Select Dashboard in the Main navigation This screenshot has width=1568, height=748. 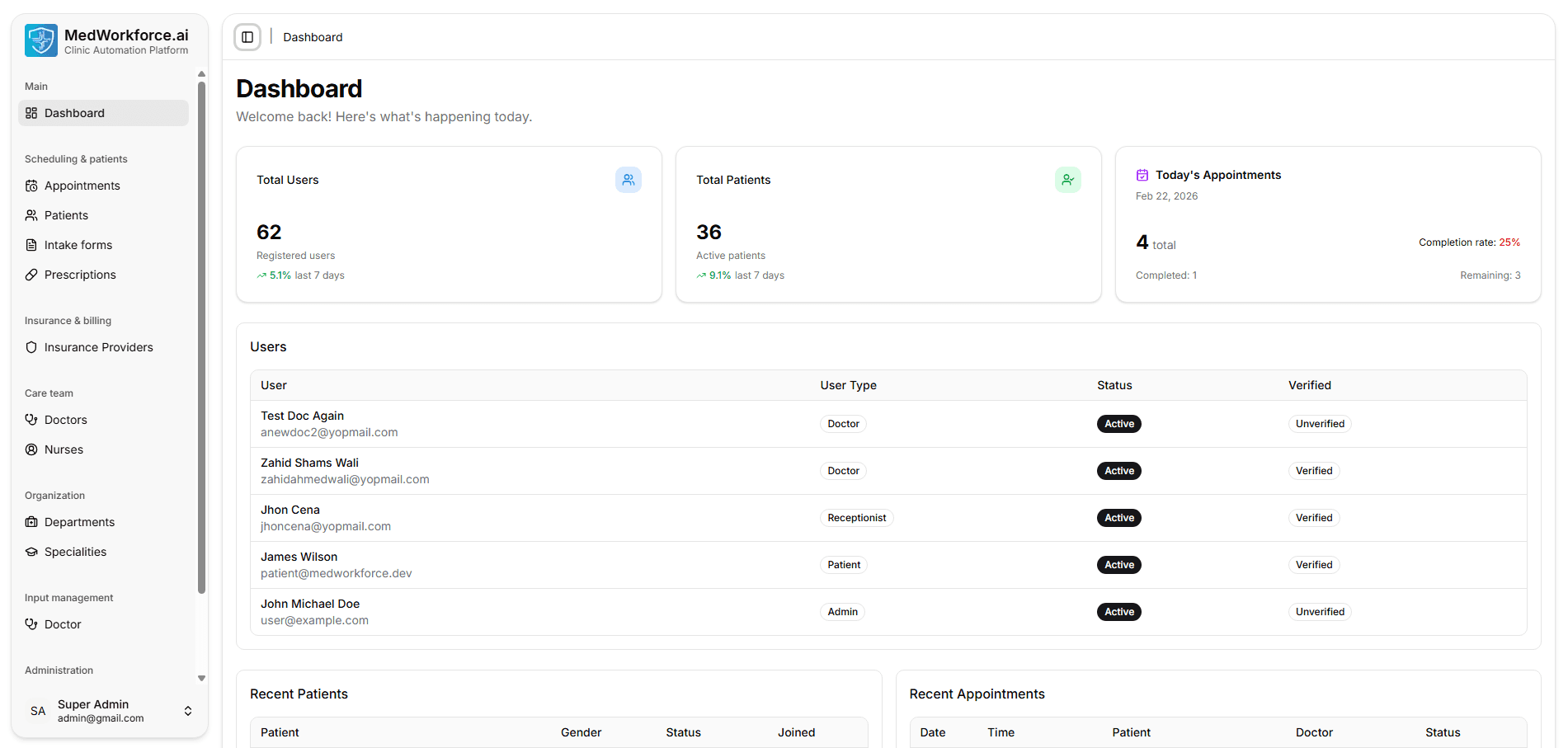point(74,112)
